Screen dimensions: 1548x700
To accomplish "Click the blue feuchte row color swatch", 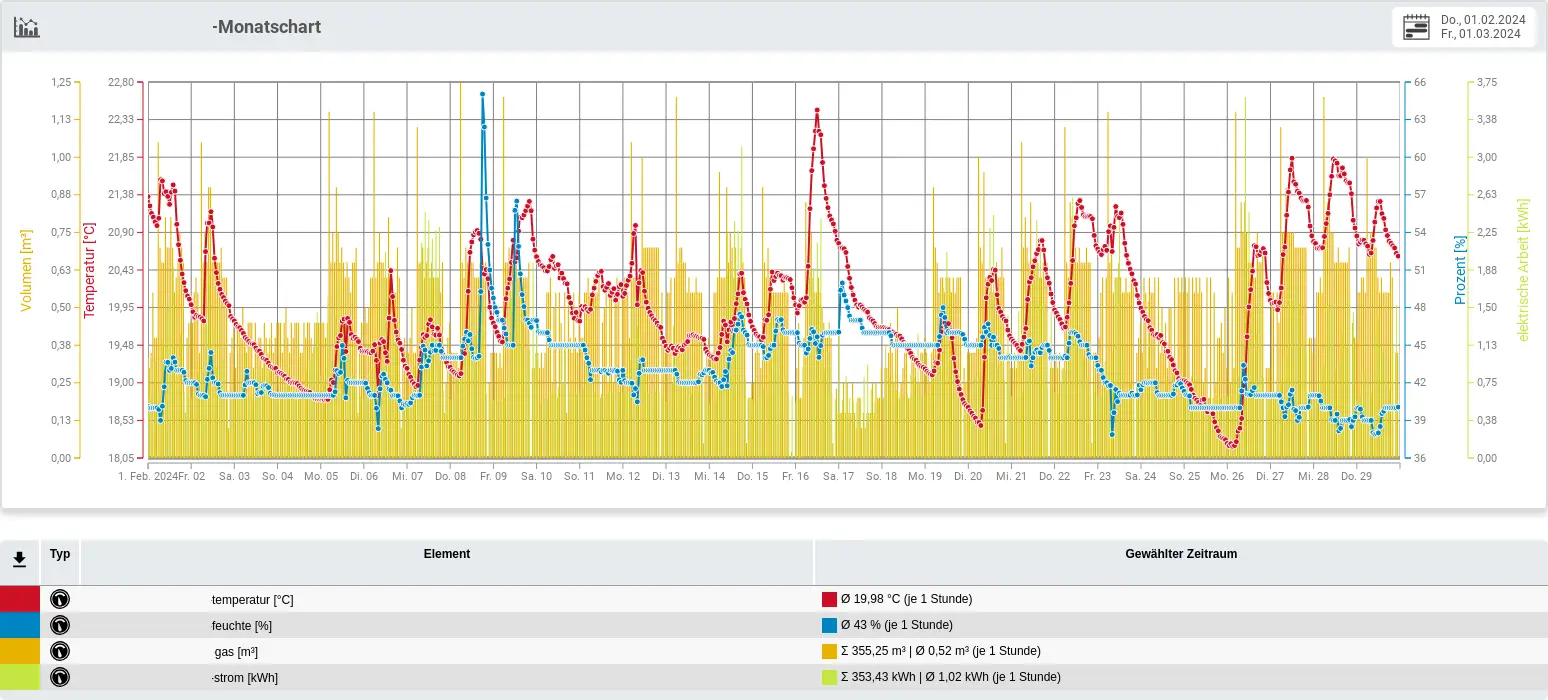I will tap(20, 625).
